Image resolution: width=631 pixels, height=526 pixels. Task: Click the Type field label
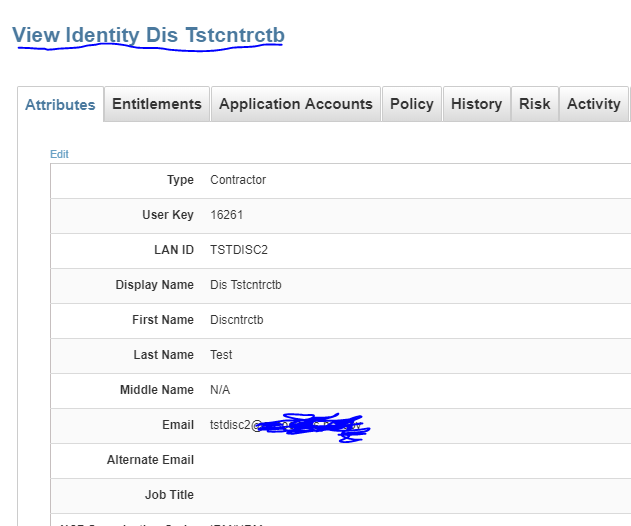pyautogui.click(x=180, y=180)
